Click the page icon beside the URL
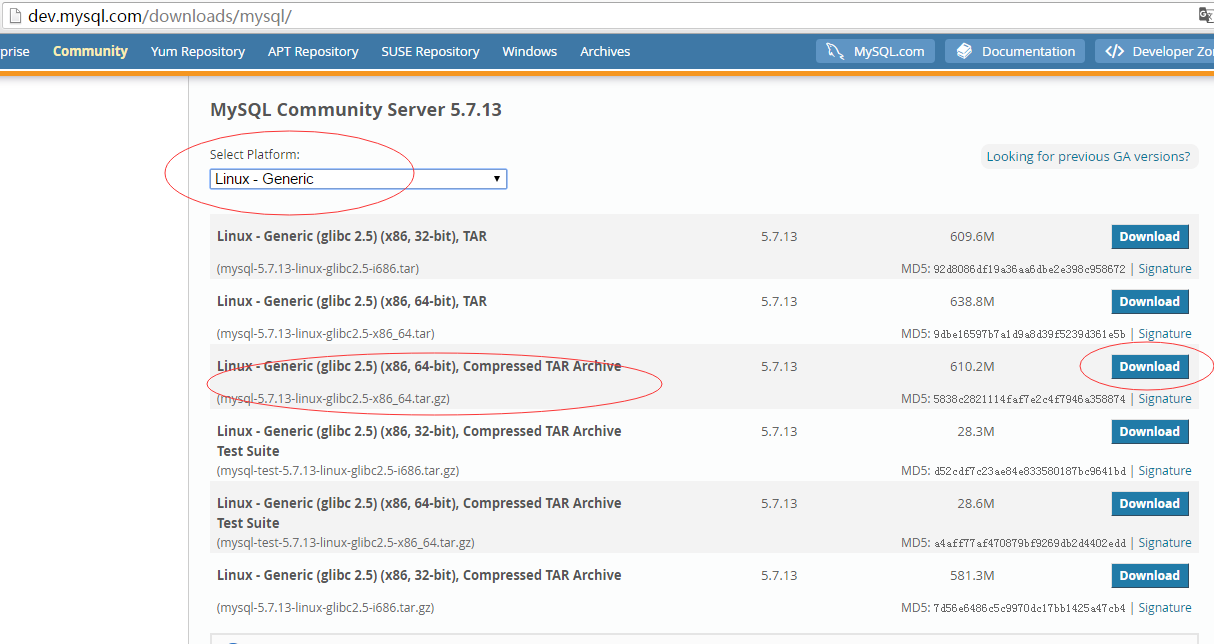 click(14, 16)
